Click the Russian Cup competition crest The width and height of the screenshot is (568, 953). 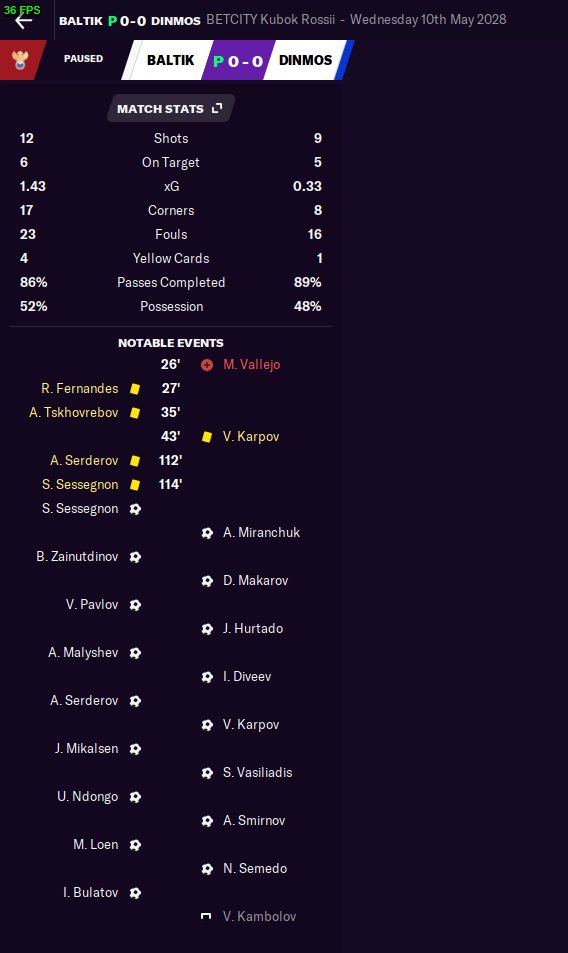click(20, 60)
